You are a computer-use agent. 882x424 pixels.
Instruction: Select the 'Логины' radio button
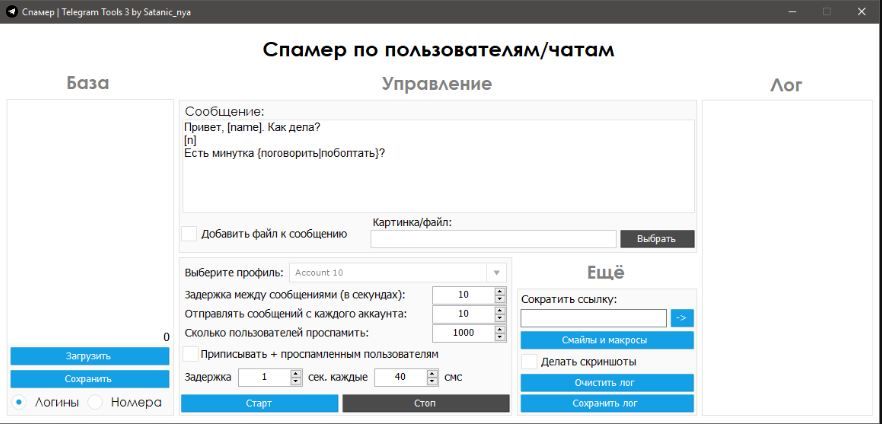tap(19, 402)
